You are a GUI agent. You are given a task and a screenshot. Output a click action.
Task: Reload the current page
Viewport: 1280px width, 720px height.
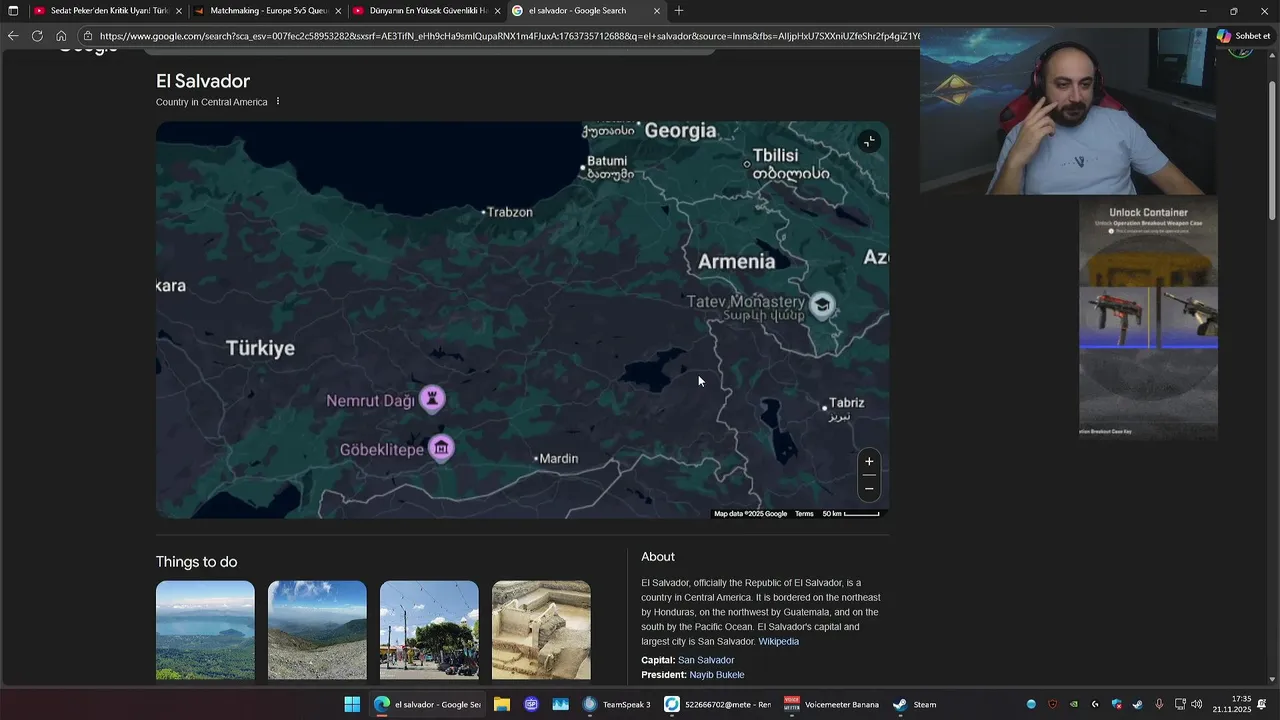click(x=37, y=36)
